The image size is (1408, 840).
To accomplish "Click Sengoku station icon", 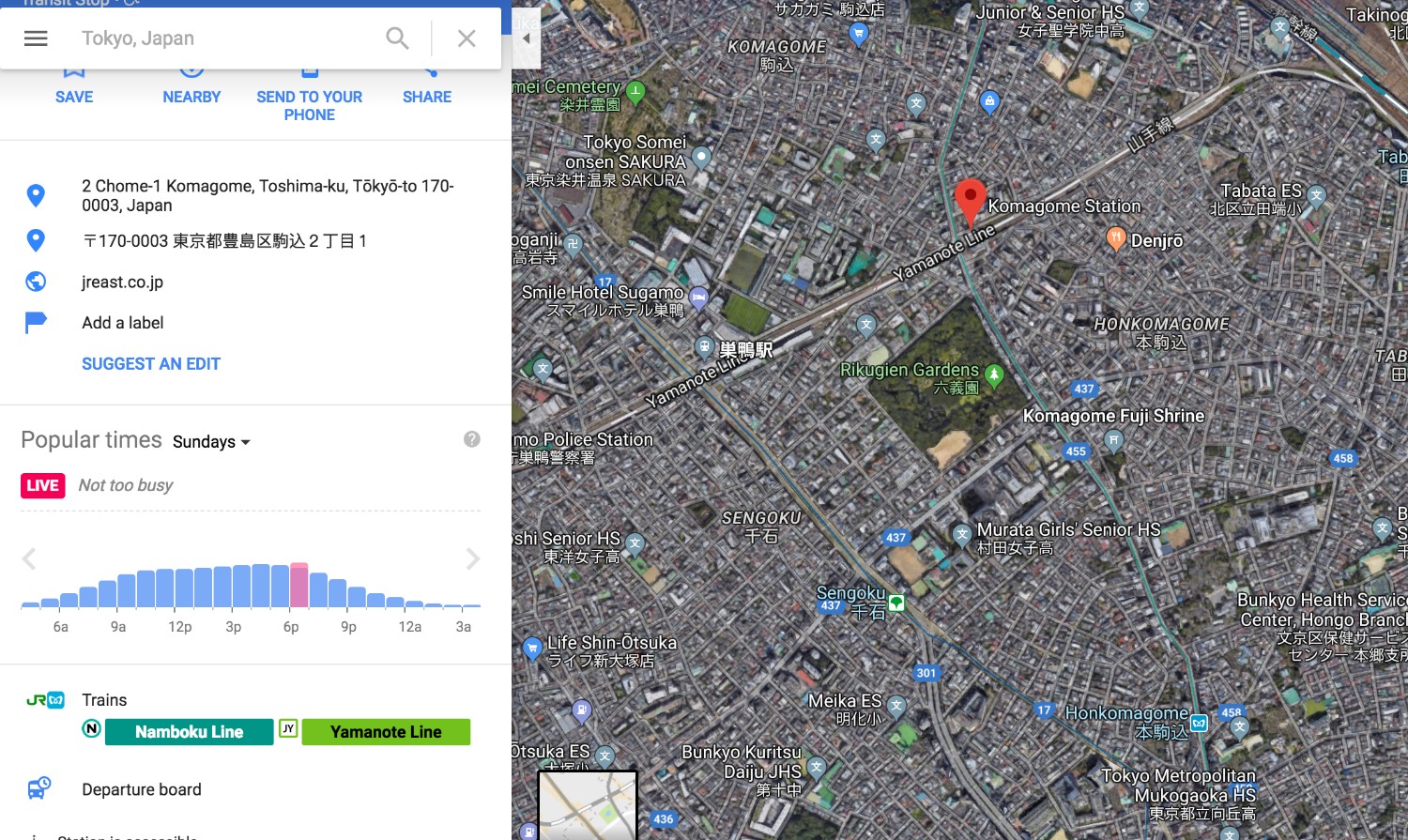I will (896, 603).
